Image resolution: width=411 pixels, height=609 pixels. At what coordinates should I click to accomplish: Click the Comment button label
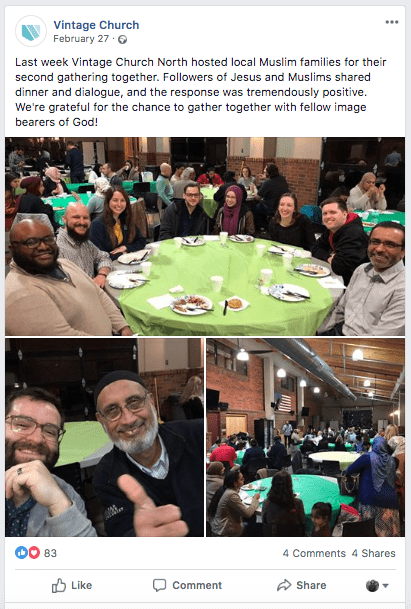pos(197,585)
